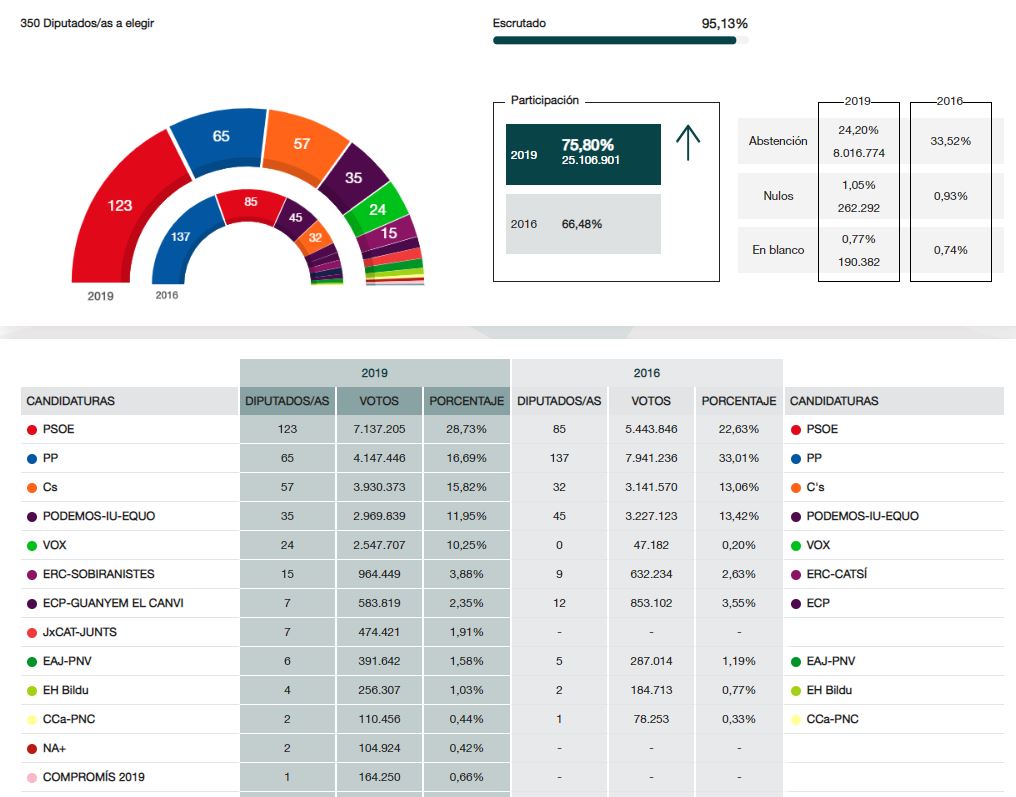Image resolution: width=1016 pixels, height=797 pixels.
Task: Click the orange Cs party dot
Action: coord(32,487)
